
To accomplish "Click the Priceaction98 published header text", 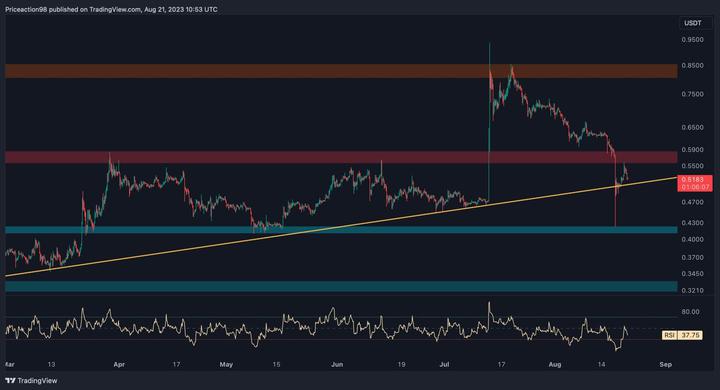I will tap(111, 9).
